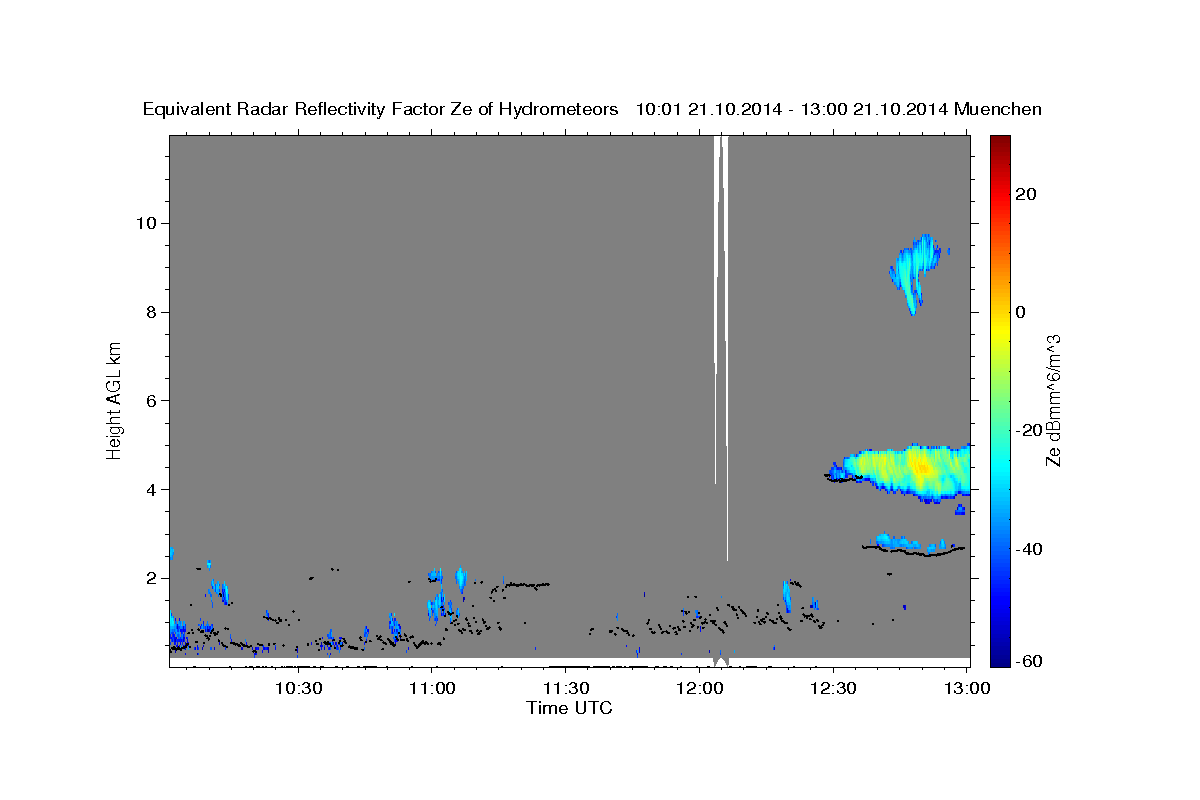The width and height of the screenshot is (1200, 800).
Task: Click the '10:30' time tick label
Action: tap(298, 689)
